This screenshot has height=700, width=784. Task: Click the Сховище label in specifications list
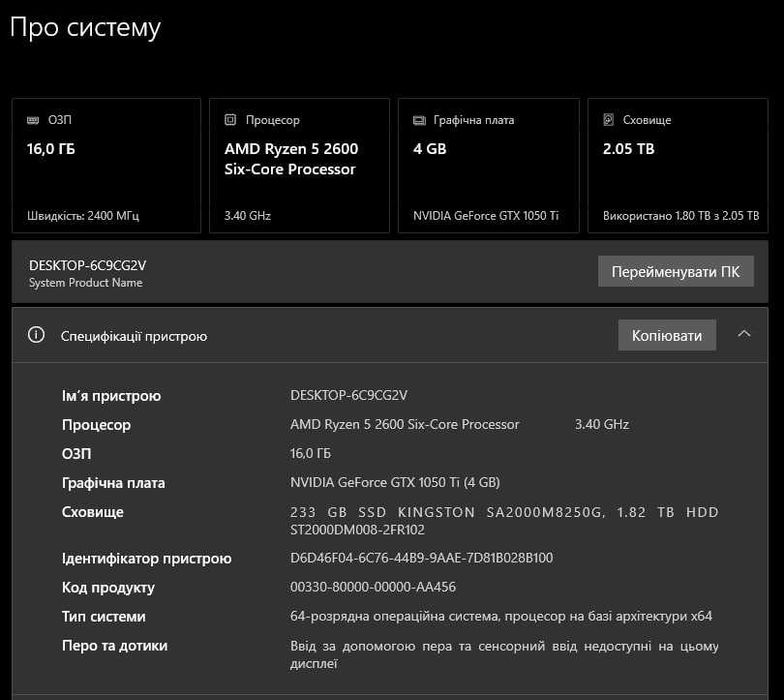point(92,512)
